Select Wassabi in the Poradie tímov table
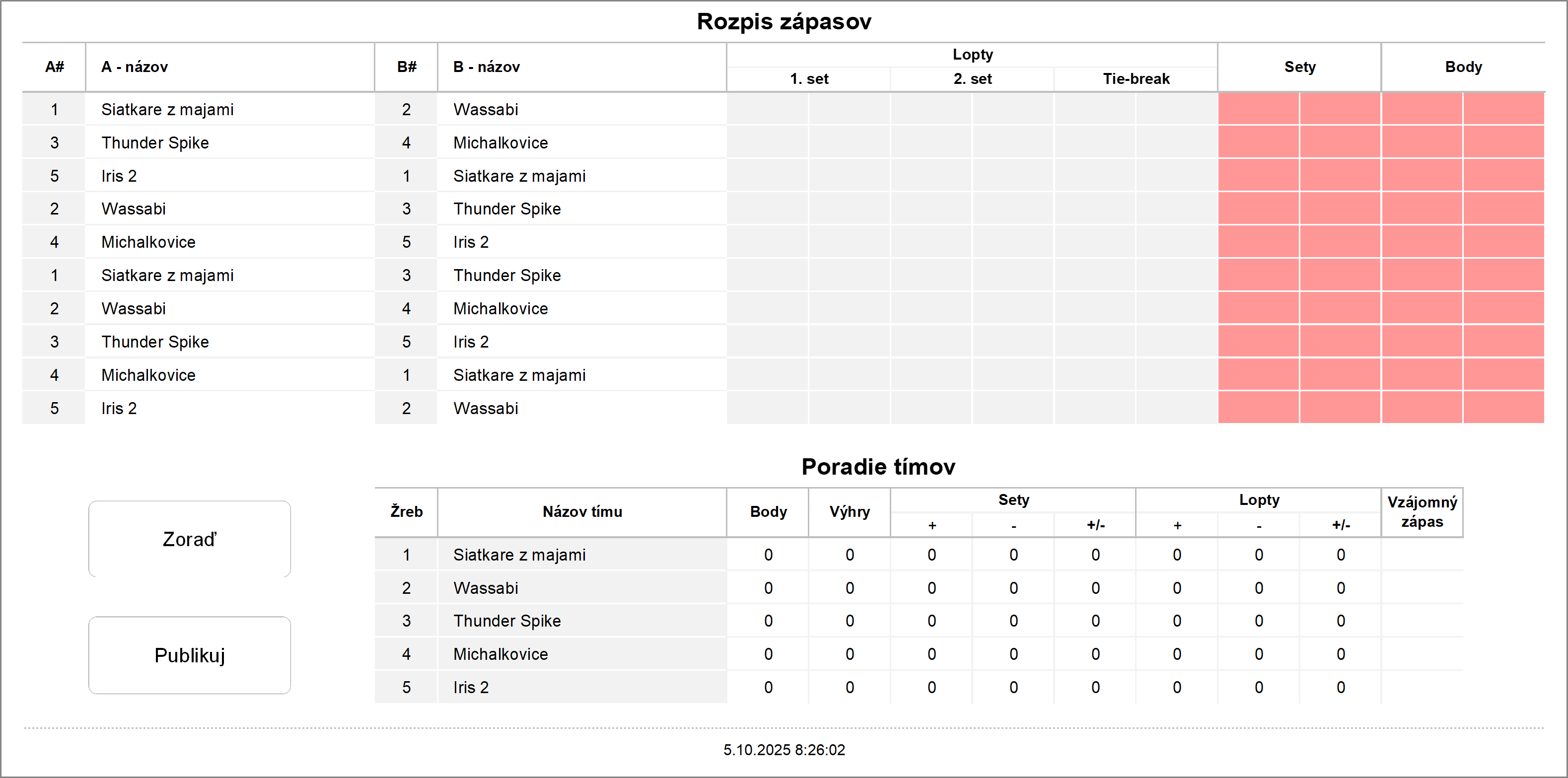 click(486, 588)
